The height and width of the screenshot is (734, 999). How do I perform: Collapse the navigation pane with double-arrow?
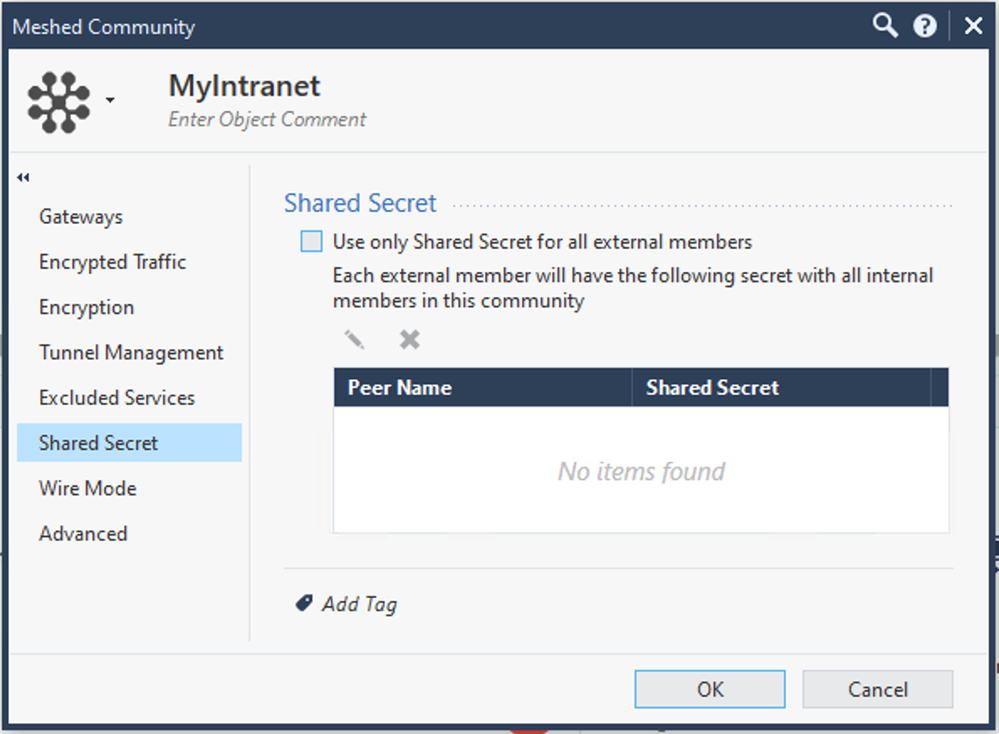click(x=23, y=177)
